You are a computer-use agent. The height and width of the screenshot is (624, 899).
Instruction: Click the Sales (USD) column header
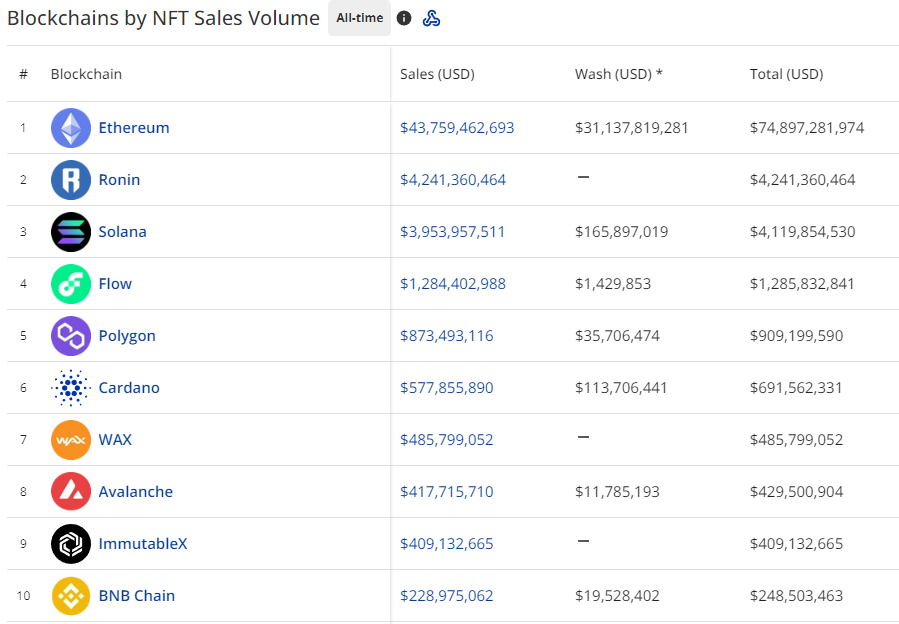point(437,74)
